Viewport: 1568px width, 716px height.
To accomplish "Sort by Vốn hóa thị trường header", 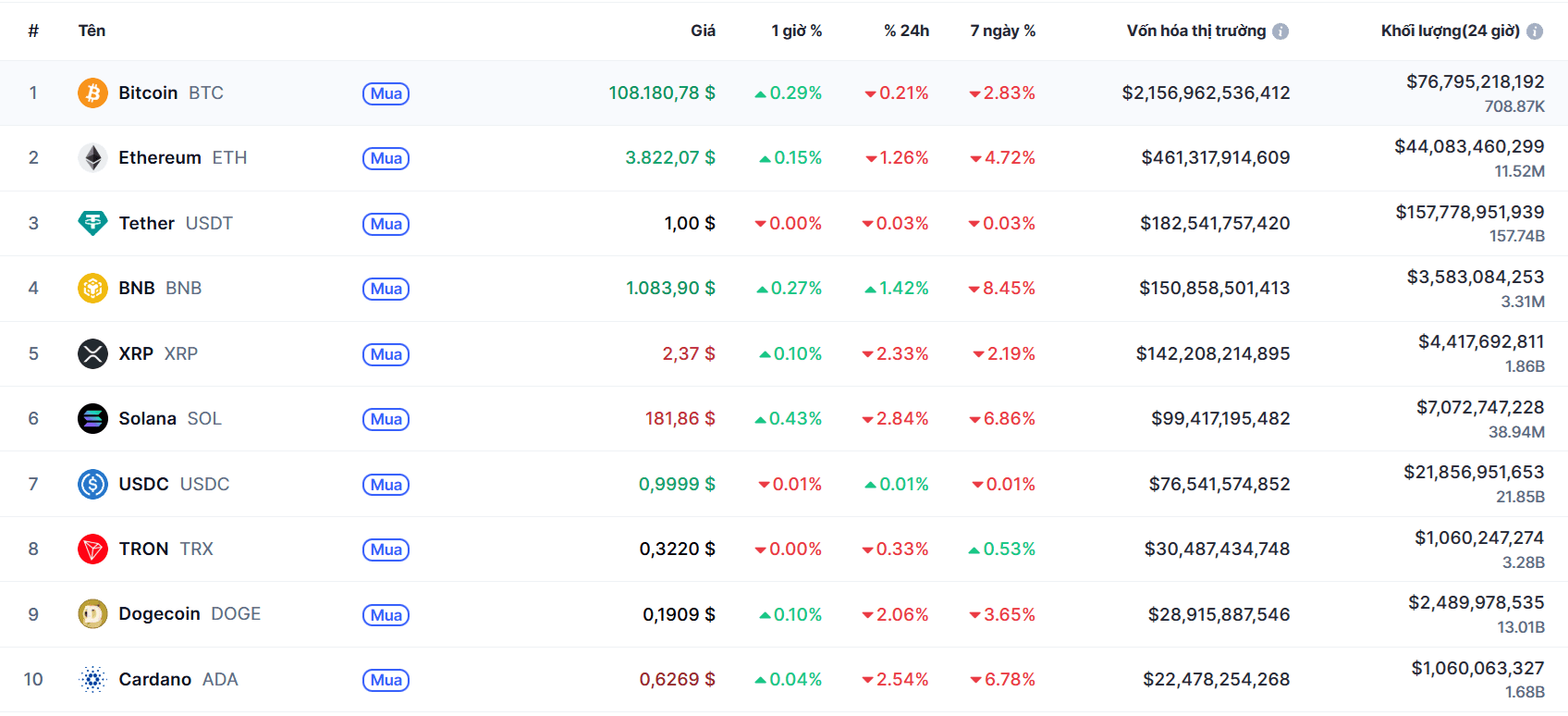I will point(1196,31).
